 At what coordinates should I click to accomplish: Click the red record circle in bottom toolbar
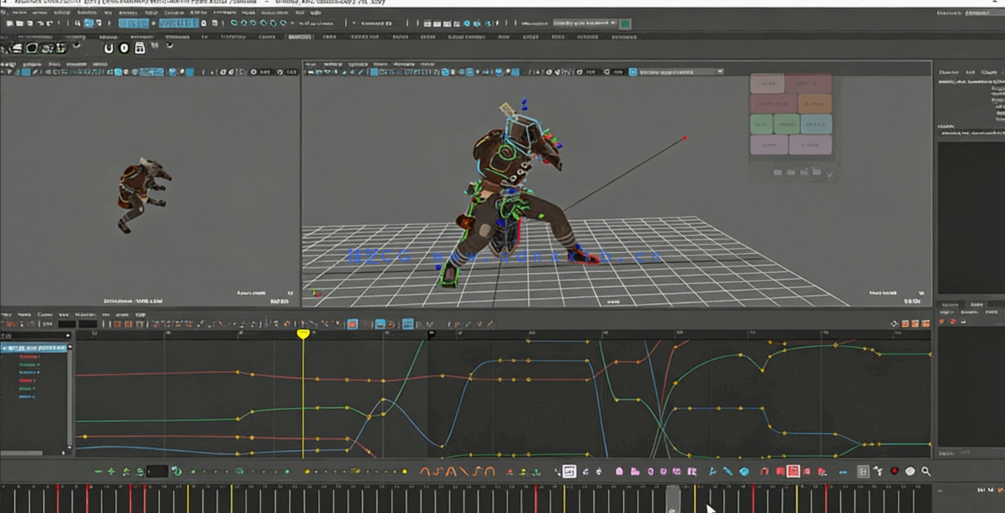tap(895, 471)
